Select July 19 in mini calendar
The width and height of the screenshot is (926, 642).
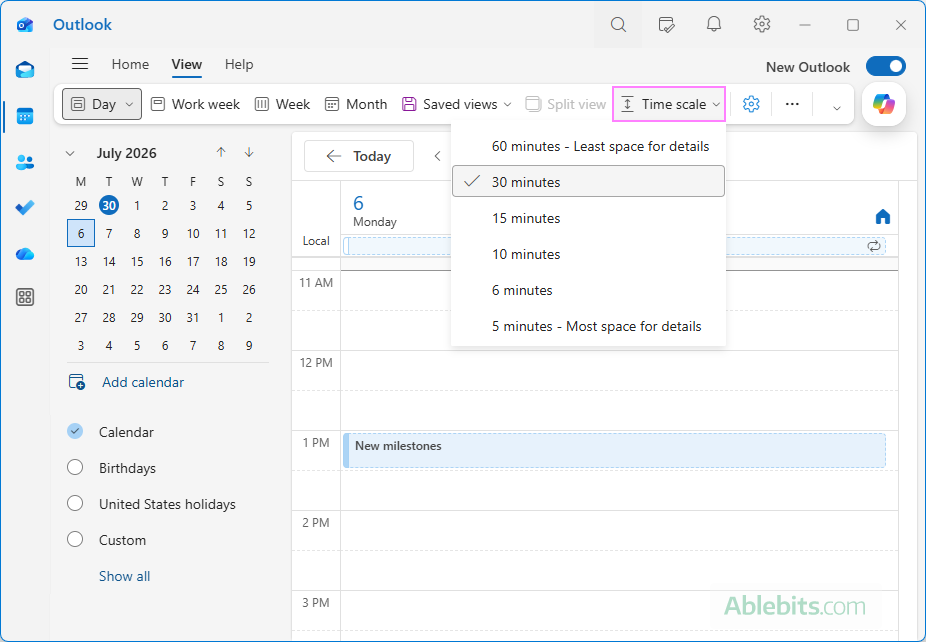[249, 261]
